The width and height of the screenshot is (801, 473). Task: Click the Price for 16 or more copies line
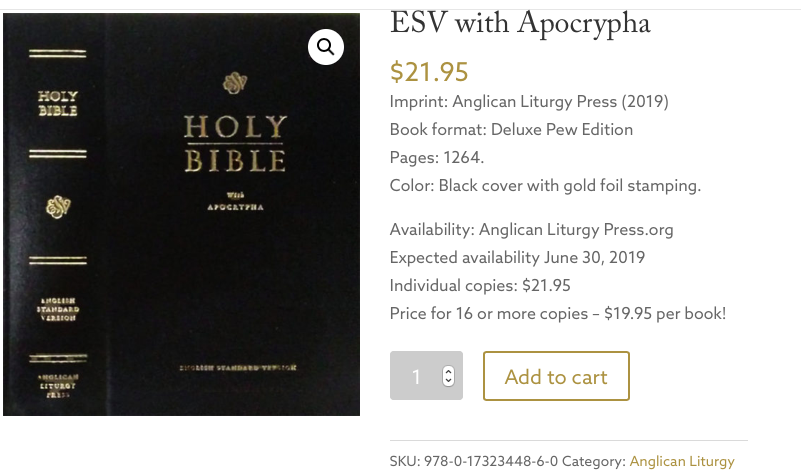(x=557, y=313)
